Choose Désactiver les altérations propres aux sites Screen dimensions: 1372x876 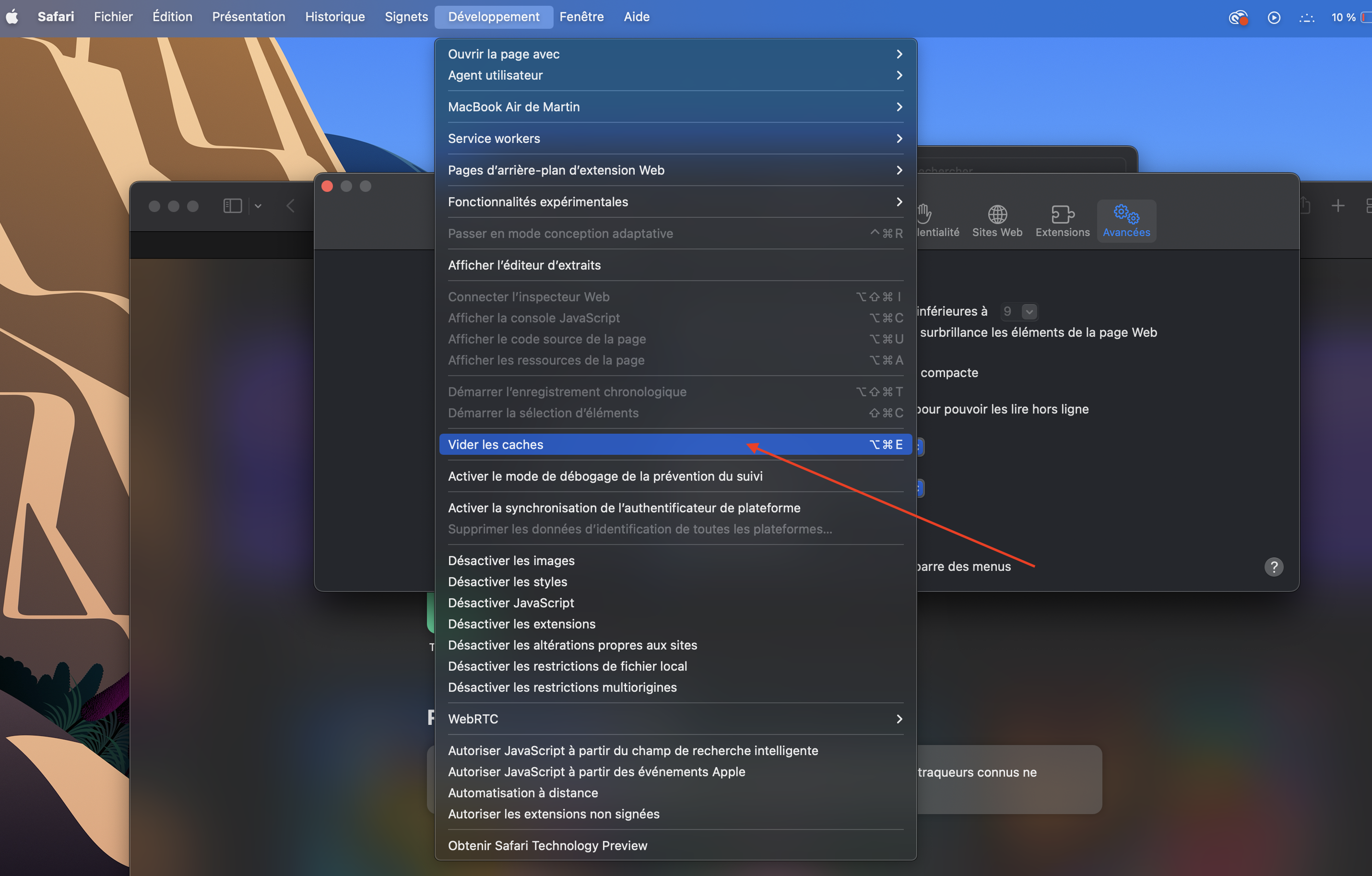(676, 645)
